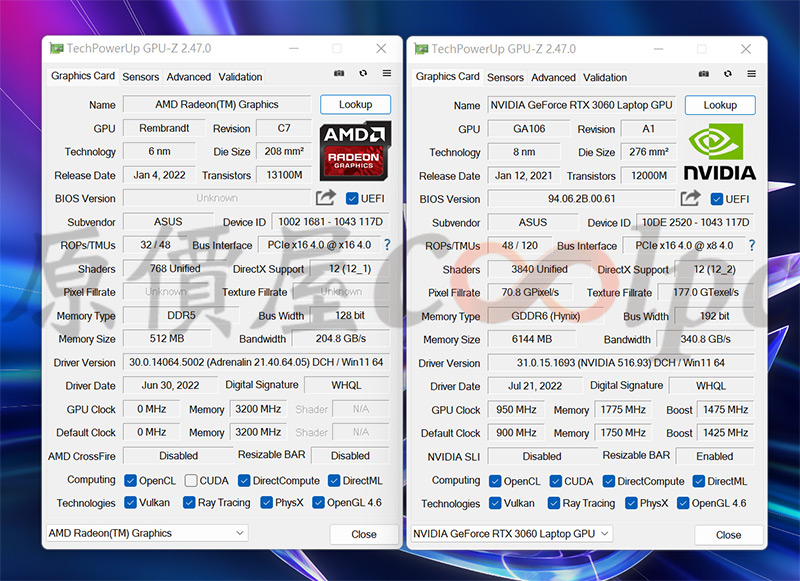The height and width of the screenshot is (581, 800).
Task: Toggle the UEFI checkbox in NVIDIA window
Action: [x=716, y=199]
